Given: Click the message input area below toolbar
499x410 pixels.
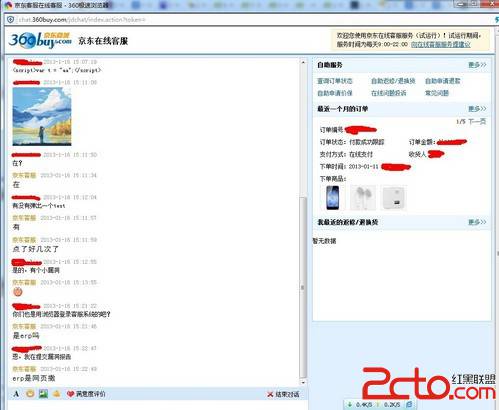Looking at the screenshot, I should [157, 405].
